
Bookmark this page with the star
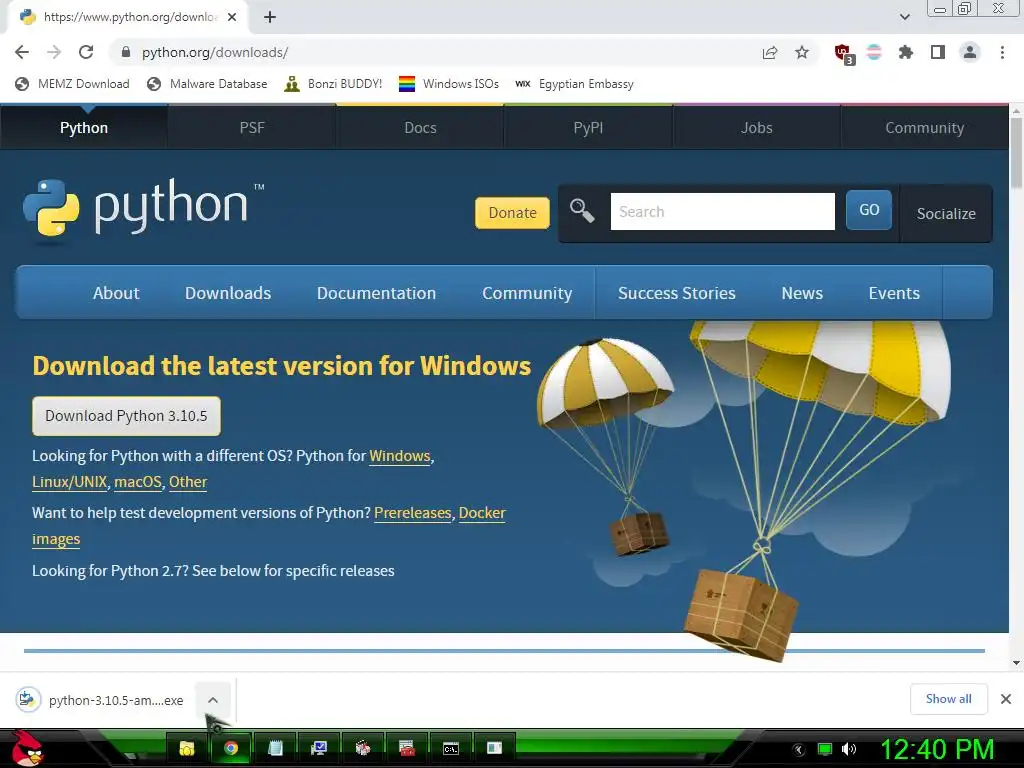coord(802,52)
